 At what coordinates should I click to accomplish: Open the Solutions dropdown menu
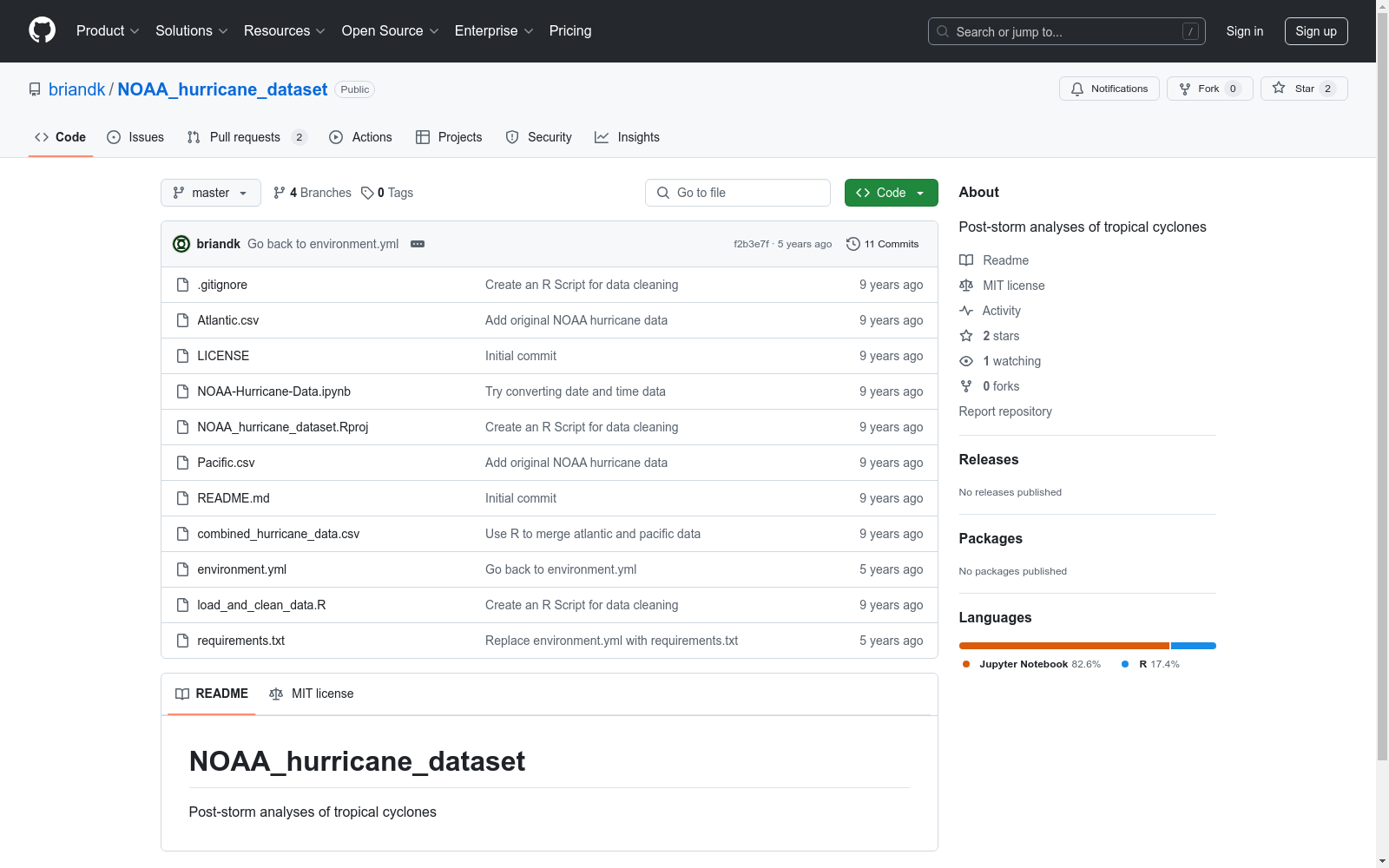click(192, 31)
